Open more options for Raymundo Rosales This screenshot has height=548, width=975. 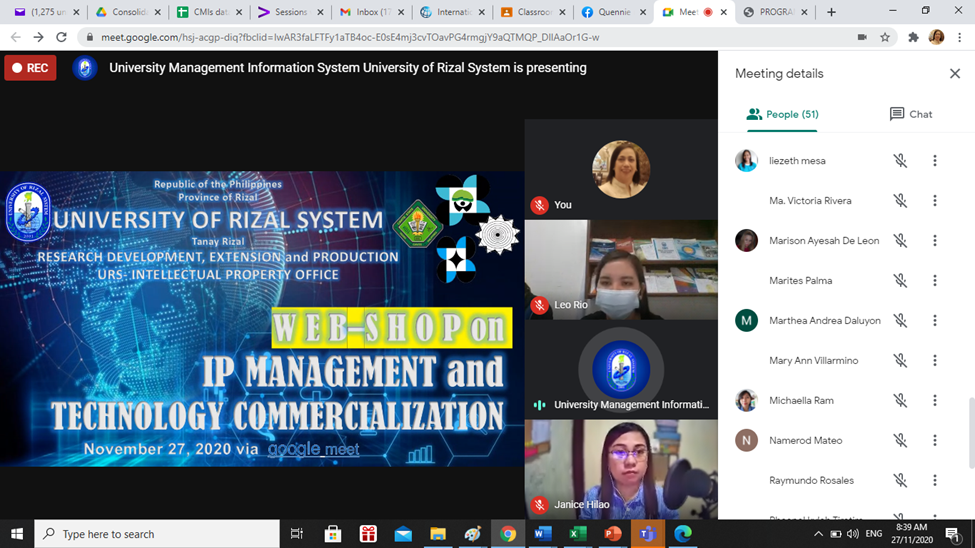pyautogui.click(x=935, y=480)
